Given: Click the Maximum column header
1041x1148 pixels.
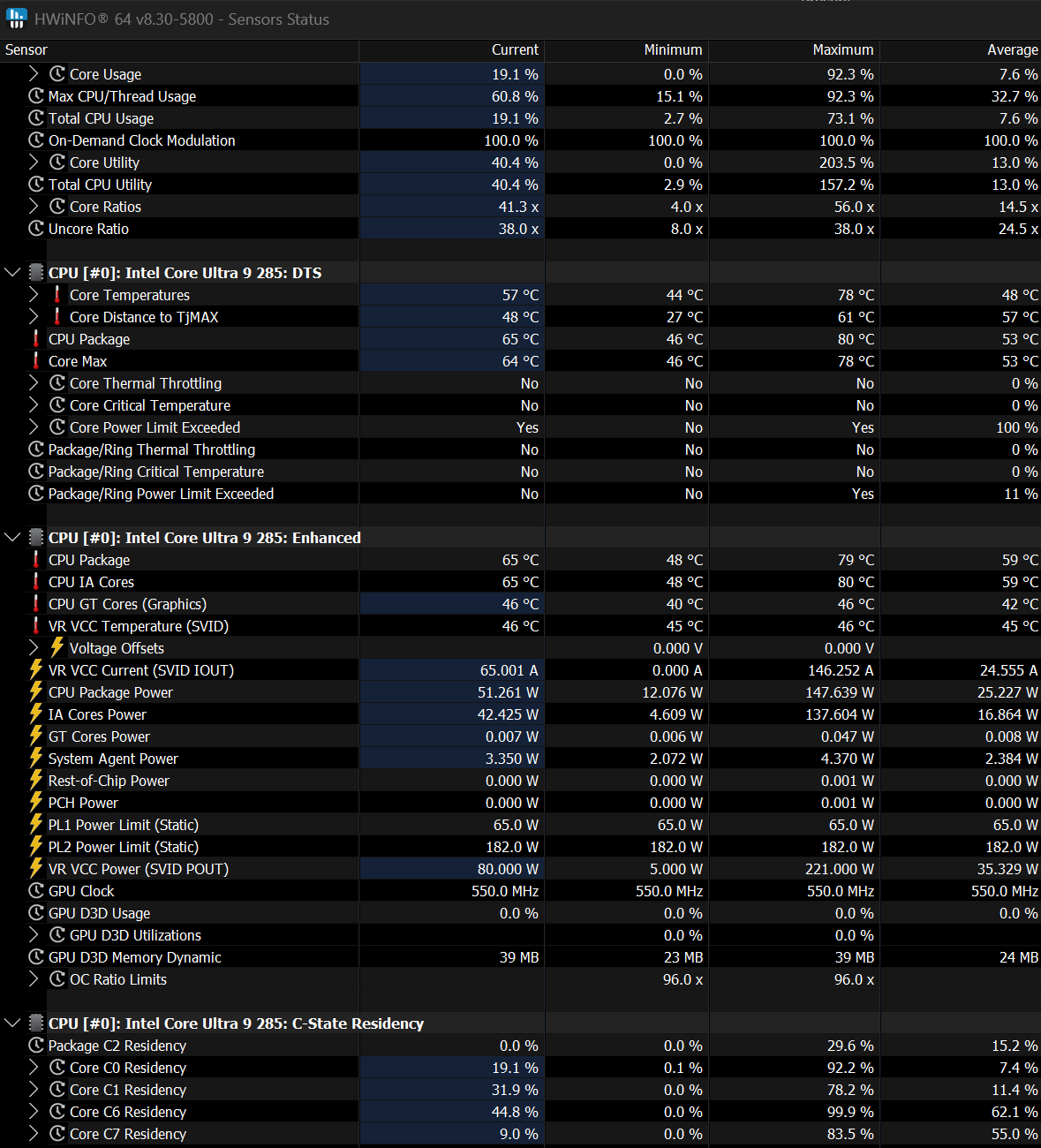Looking at the screenshot, I should point(842,50).
